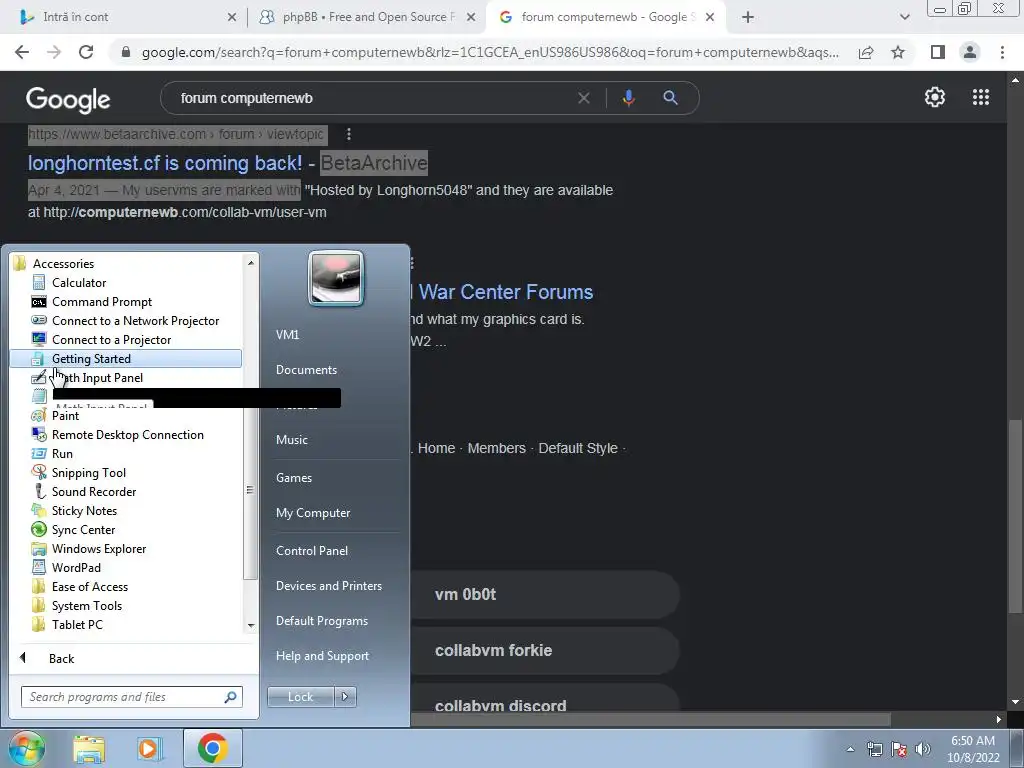Screen dimensions: 1024x768
Task: Open Documents from Start menu
Action: 306,370
